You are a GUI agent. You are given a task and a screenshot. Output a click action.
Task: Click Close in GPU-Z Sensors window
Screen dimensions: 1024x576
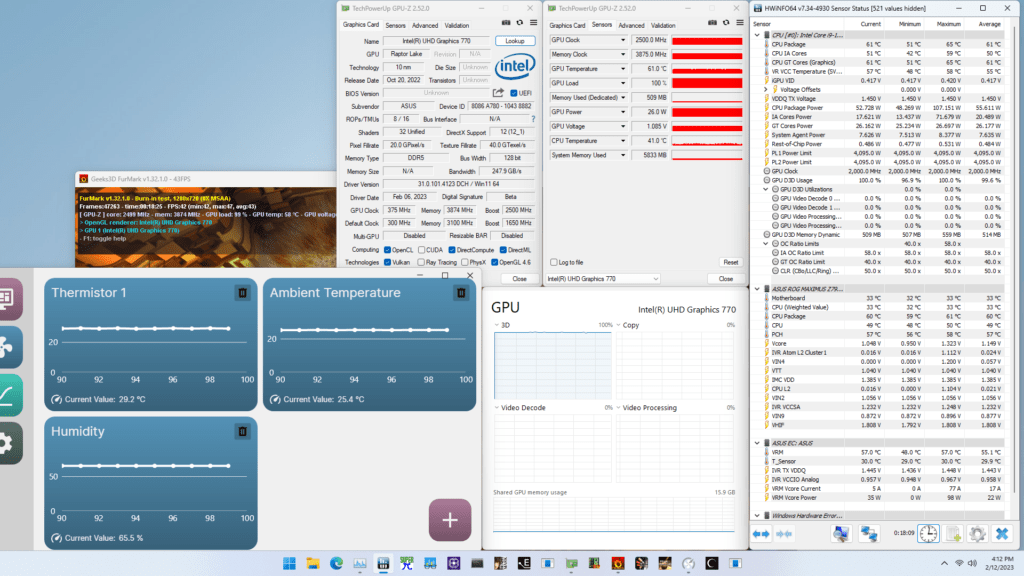(x=726, y=279)
